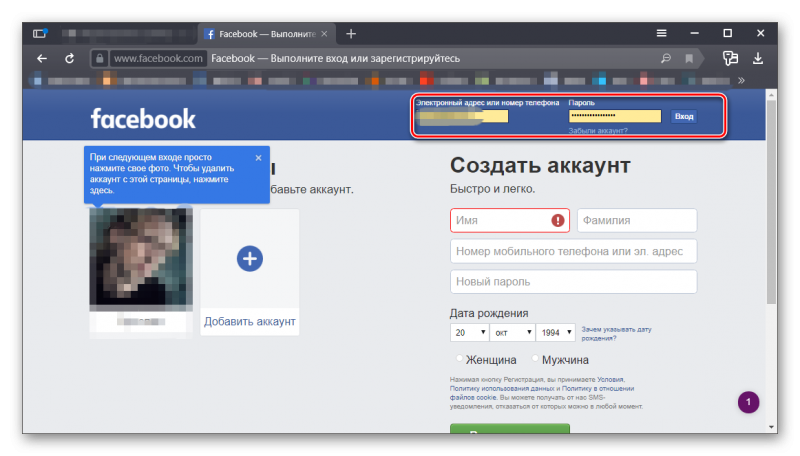Click the green registration button at bottom
The height and width of the screenshot is (456, 800).
[x=510, y=428]
